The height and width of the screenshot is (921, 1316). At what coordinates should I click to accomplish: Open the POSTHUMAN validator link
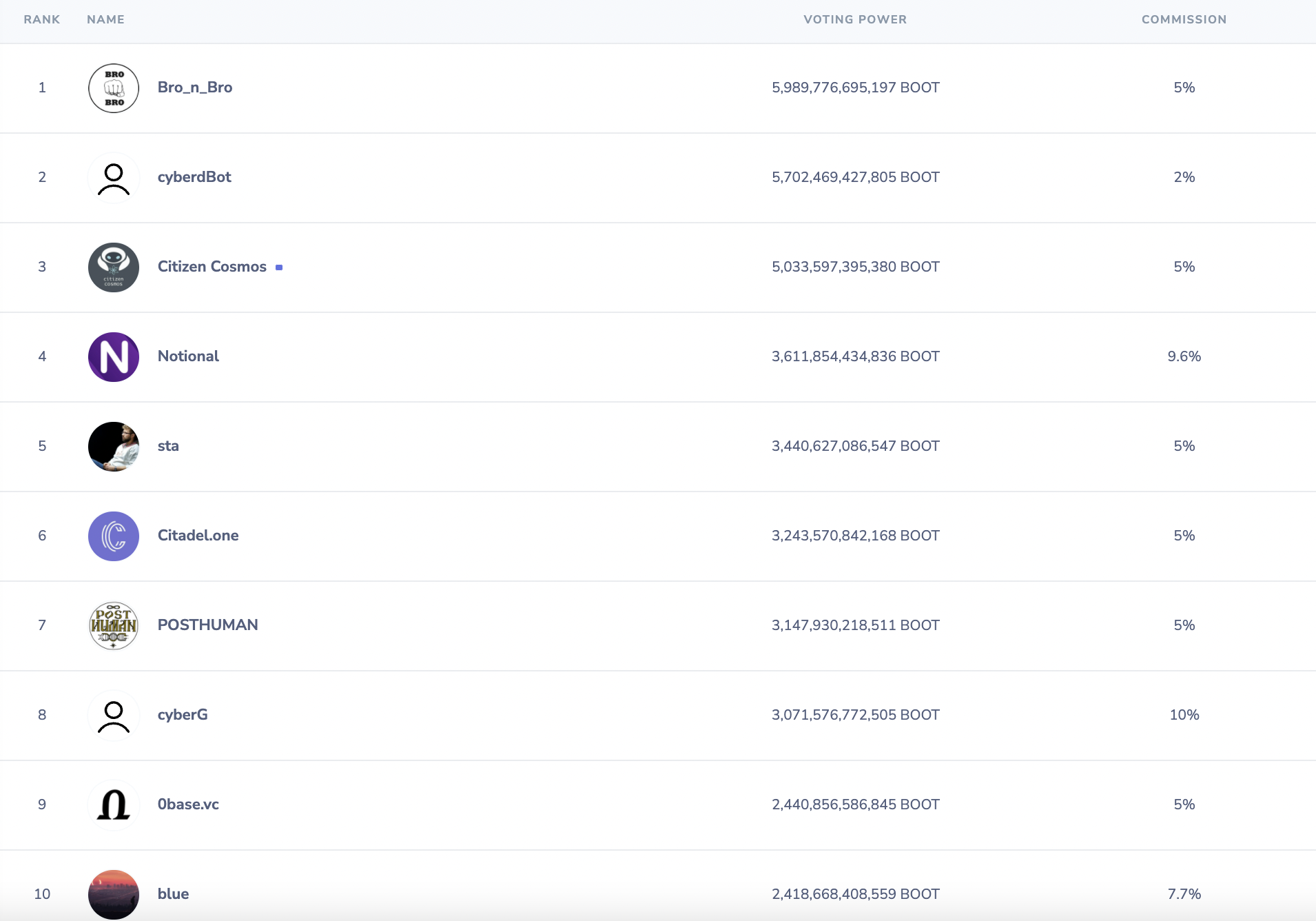(208, 625)
